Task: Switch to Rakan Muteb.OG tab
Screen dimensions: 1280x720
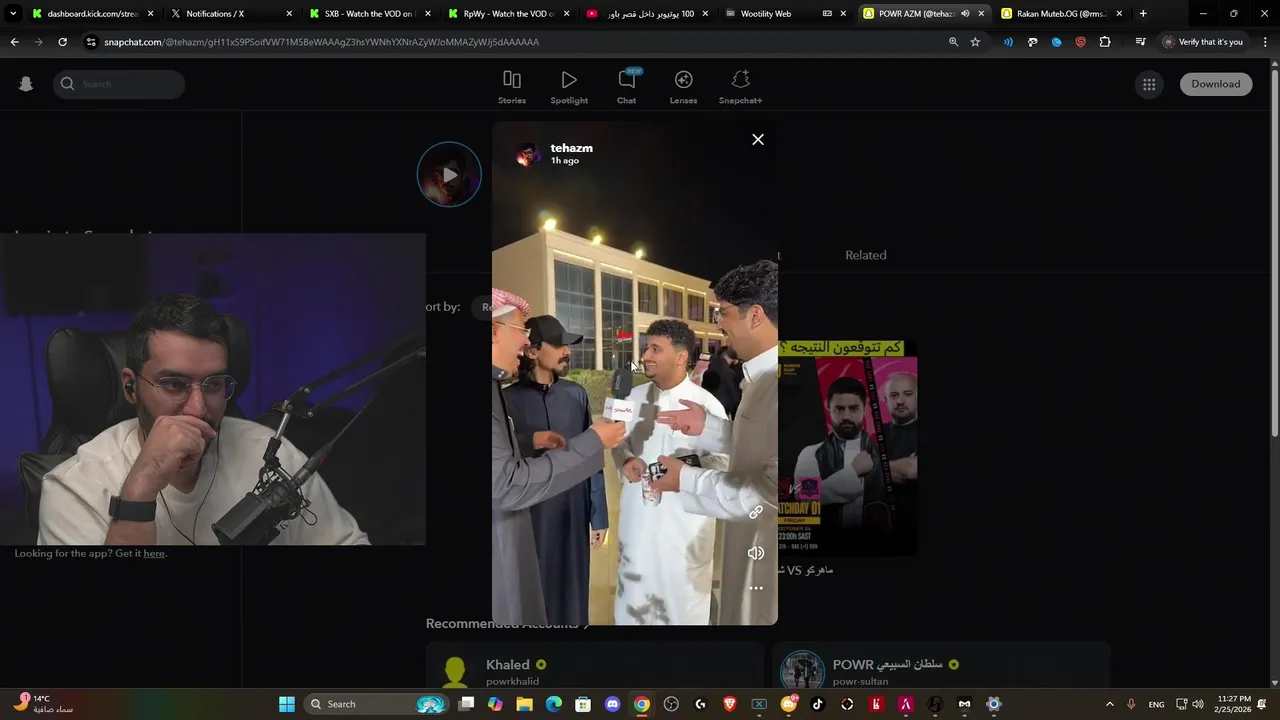Action: [x=1062, y=14]
